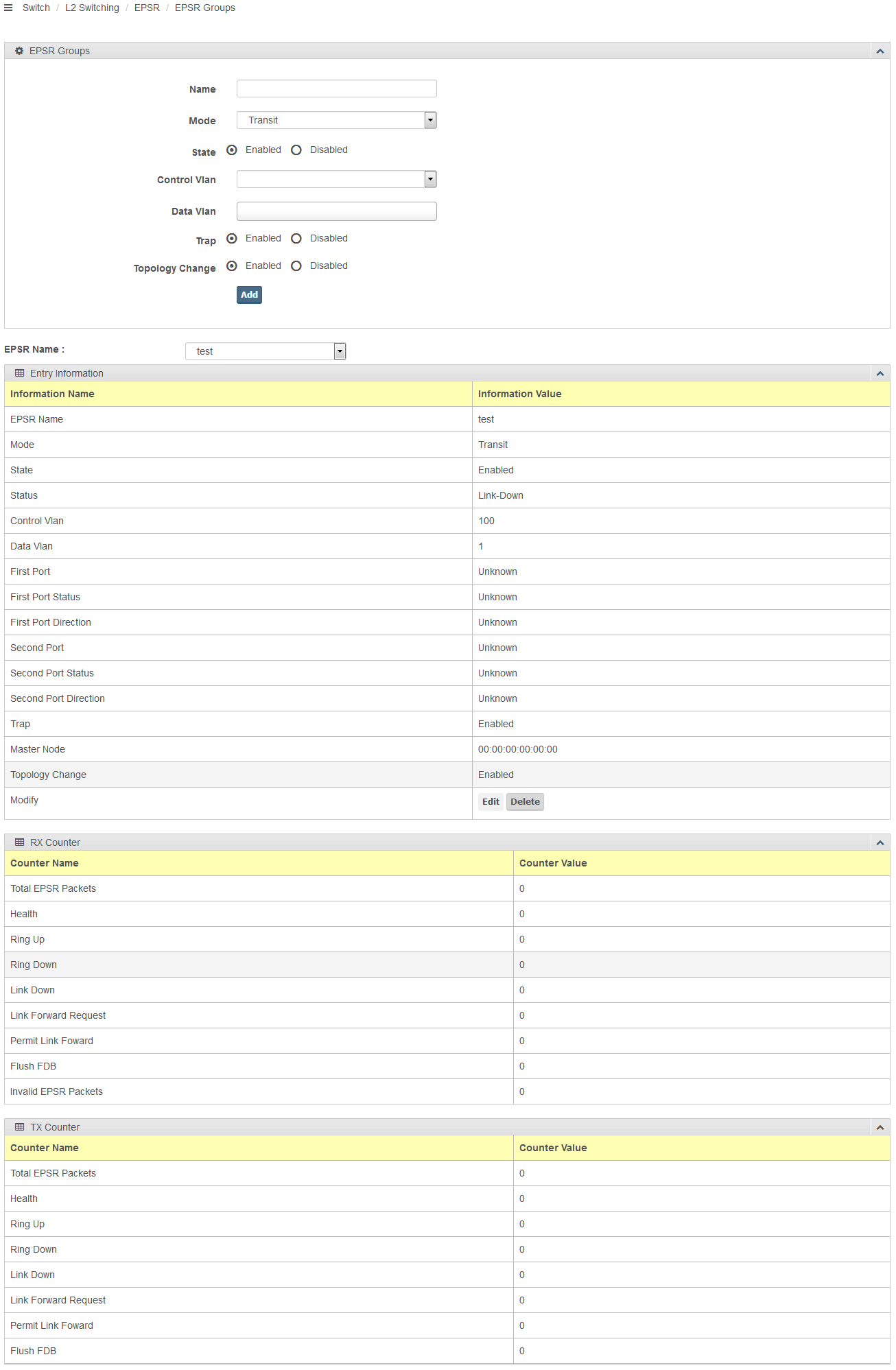Click the Add button
Viewport: 896px width, 1370px height.
(249, 295)
